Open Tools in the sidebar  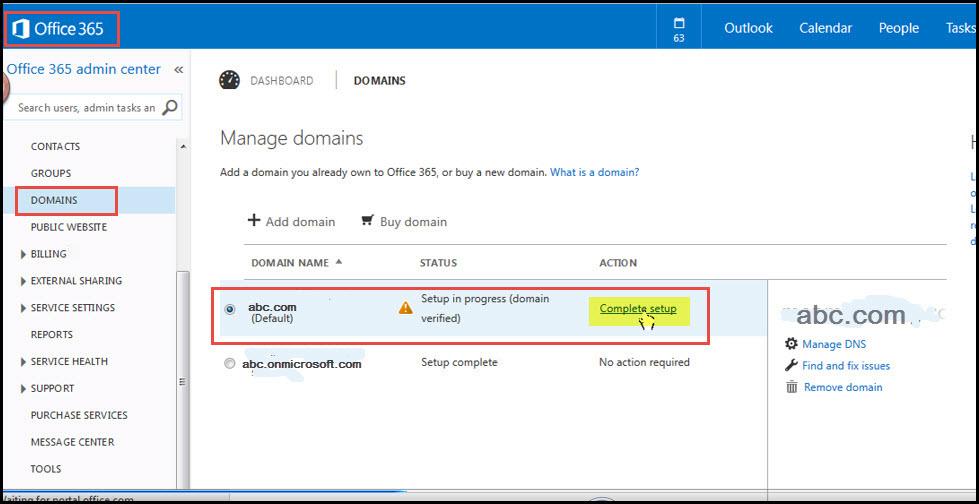[x=46, y=468]
